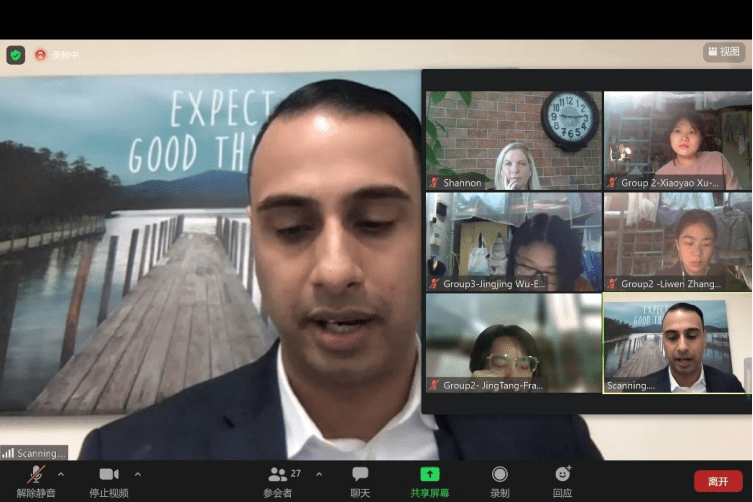Open the view layout menu (视图)
This screenshot has width=753, height=502.
[724, 52]
